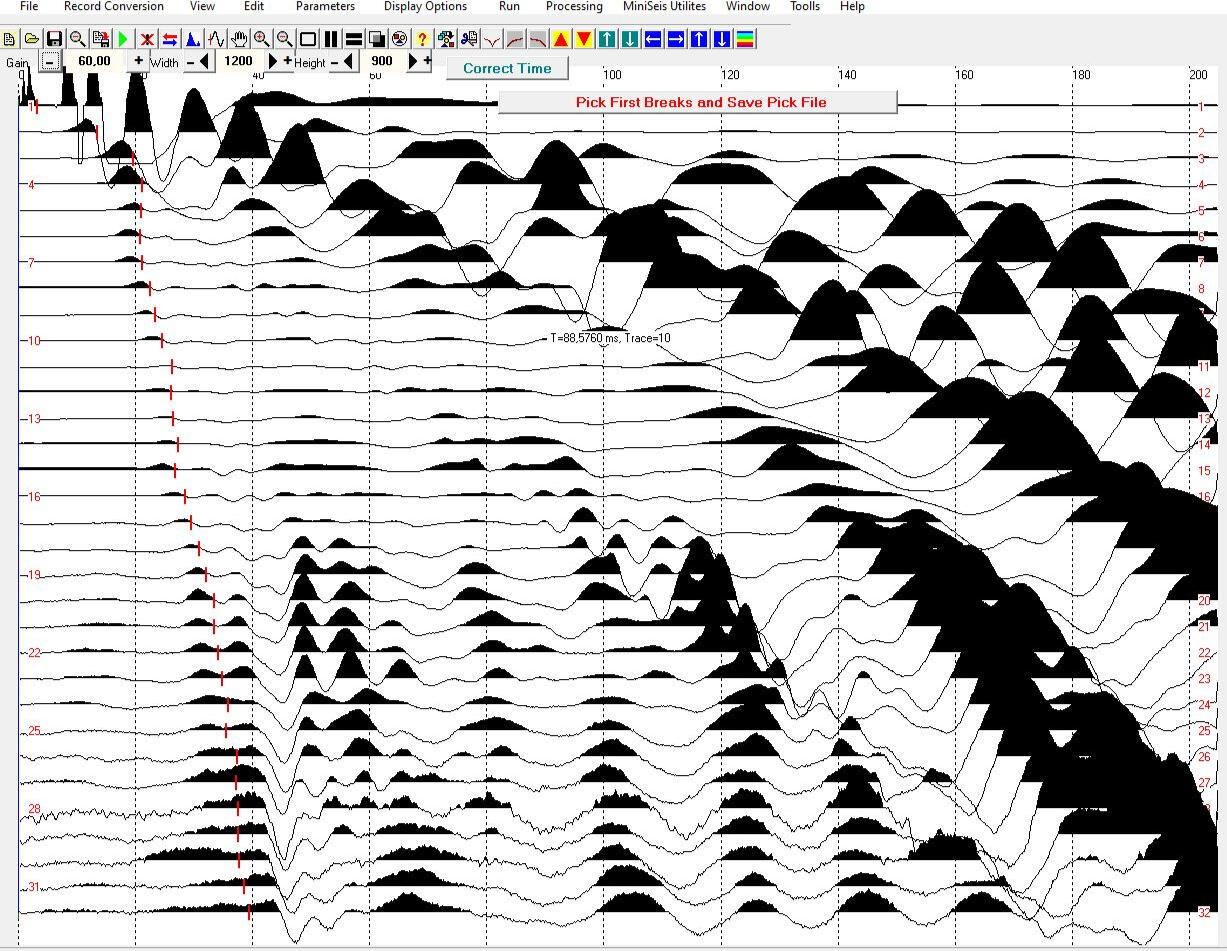Click the red upward triangle icon
The image size is (1227, 951).
(x=561, y=39)
